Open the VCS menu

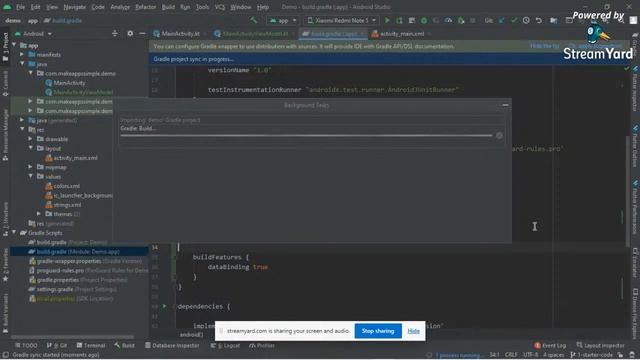220,7
